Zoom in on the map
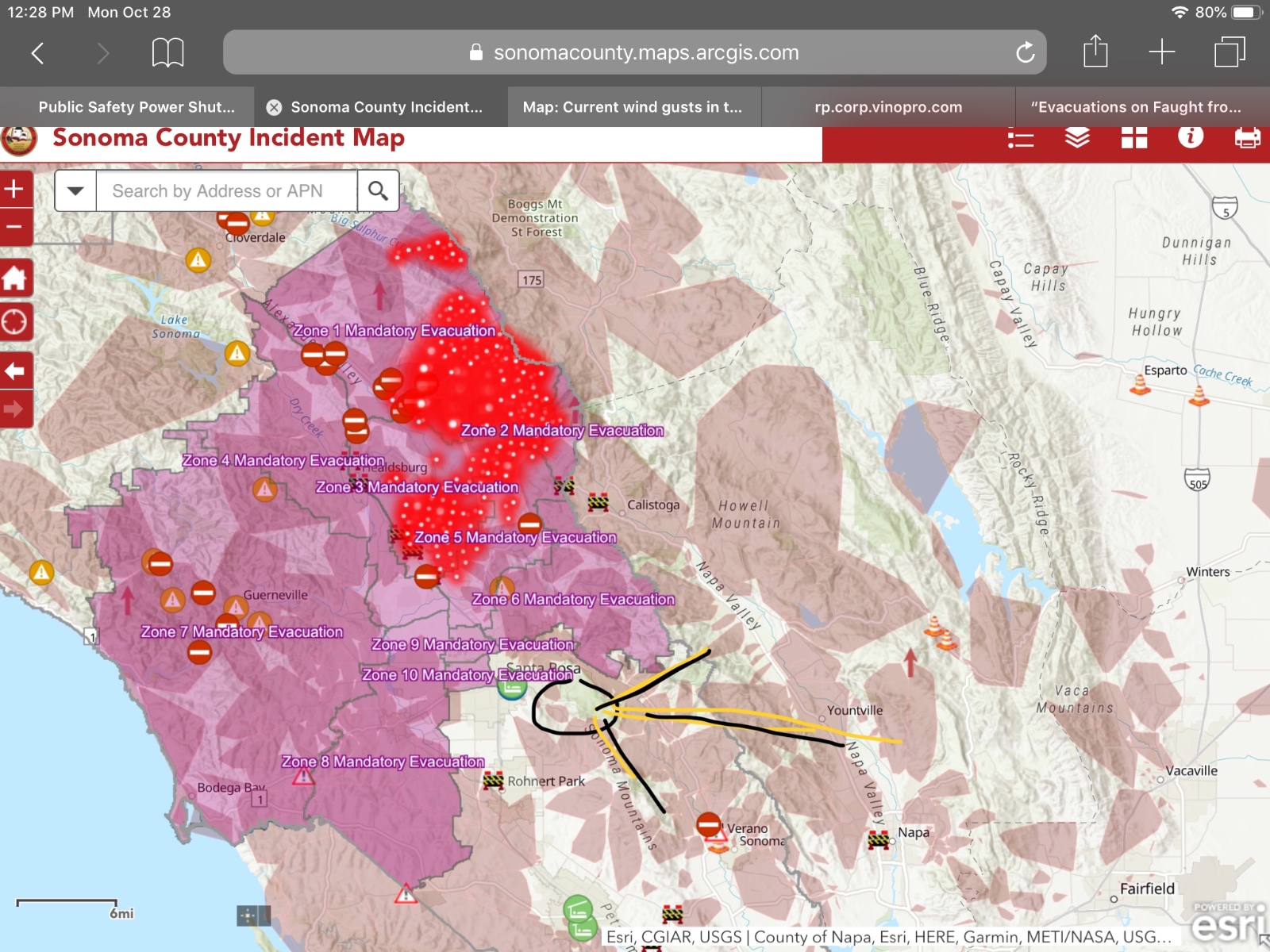This screenshot has width=1270, height=952. tap(15, 190)
